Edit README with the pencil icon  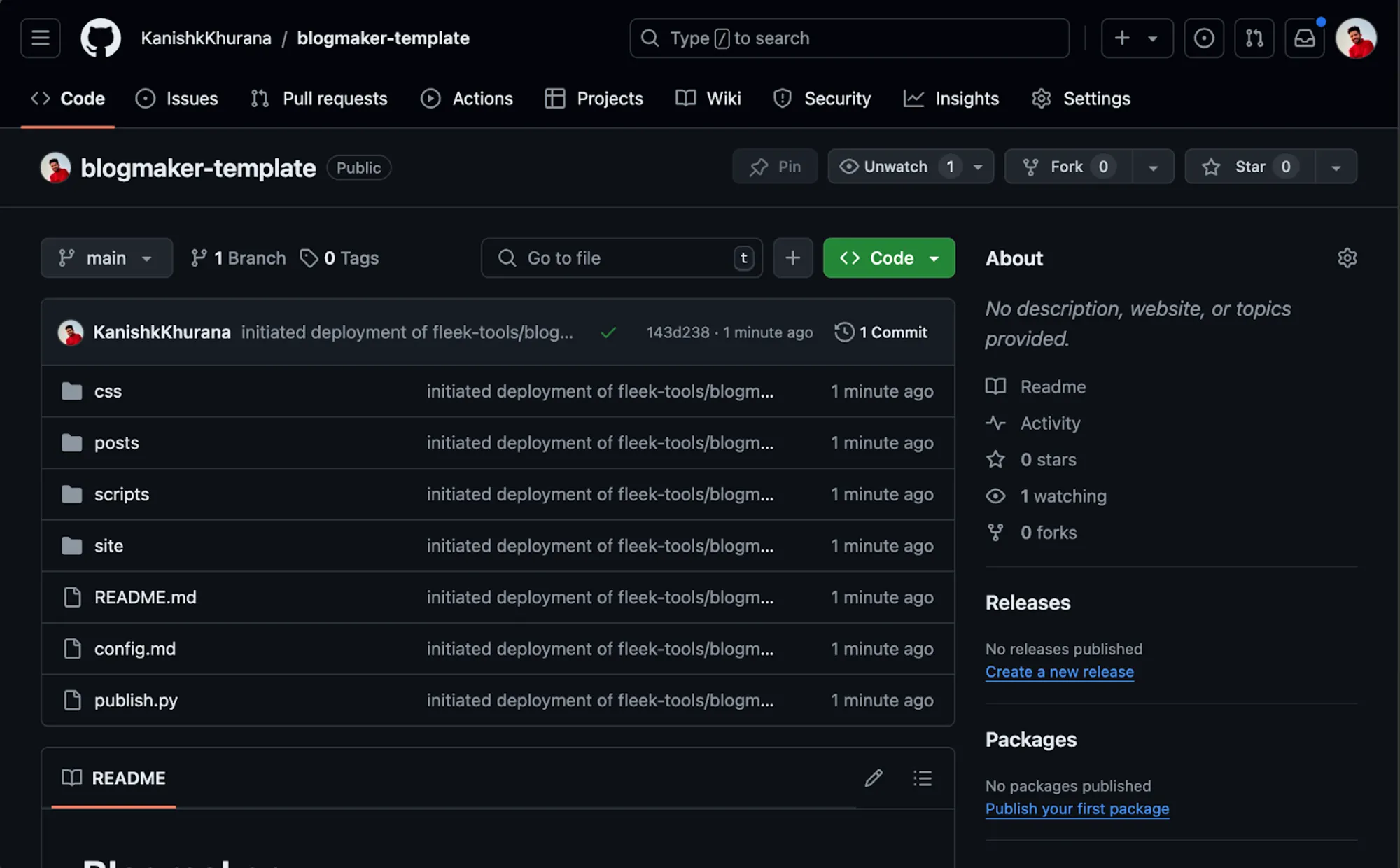(x=873, y=778)
